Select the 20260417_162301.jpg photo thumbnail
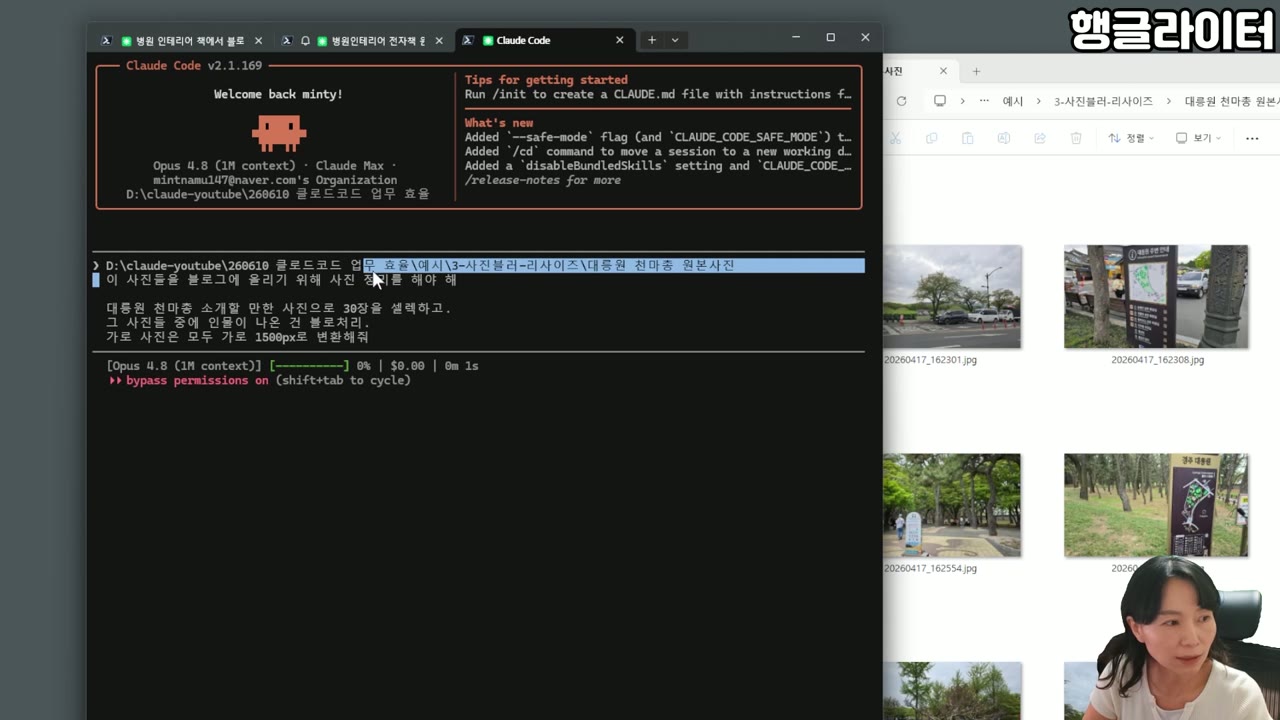 coord(952,296)
